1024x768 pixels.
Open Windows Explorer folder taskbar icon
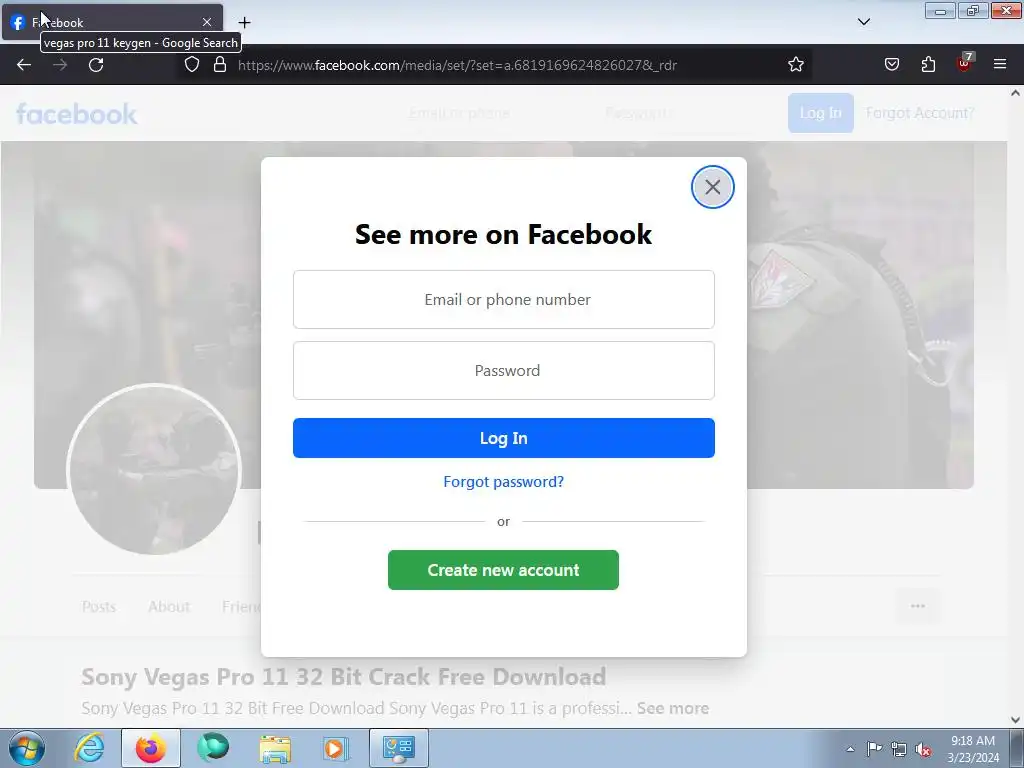(275, 748)
